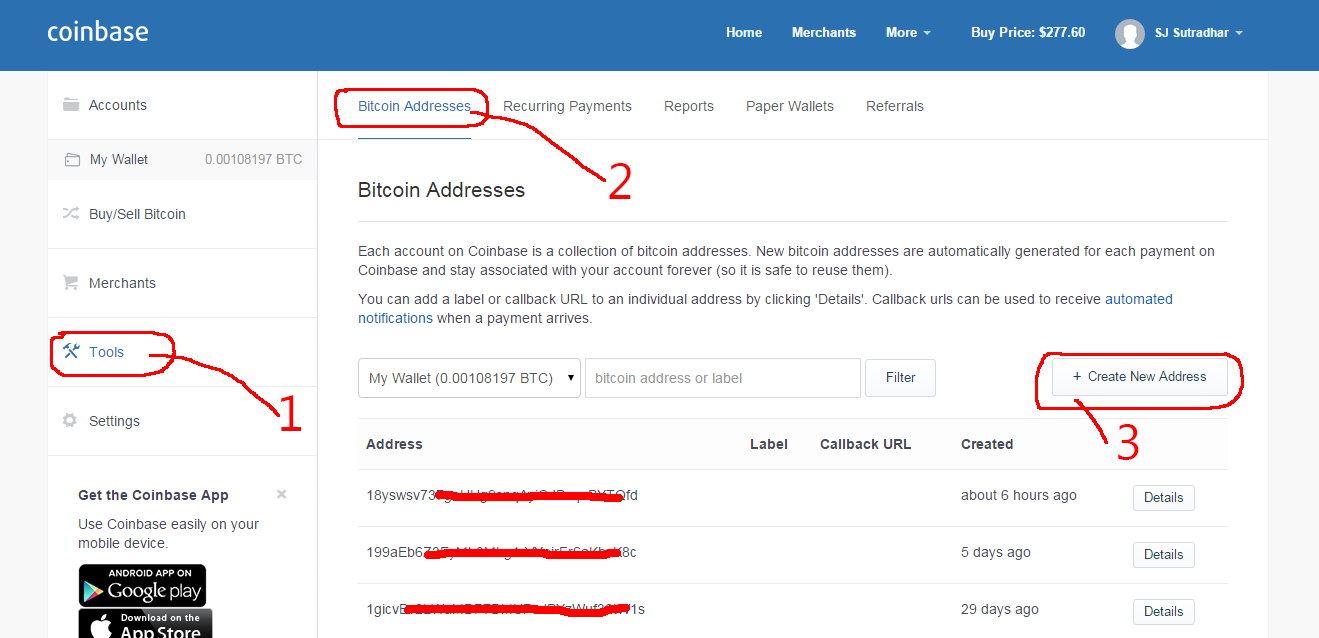Click the '29 days ago' cell
The width and height of the screenshot is (1319, 638).
pyautogui.click(x=1000, y=609)
